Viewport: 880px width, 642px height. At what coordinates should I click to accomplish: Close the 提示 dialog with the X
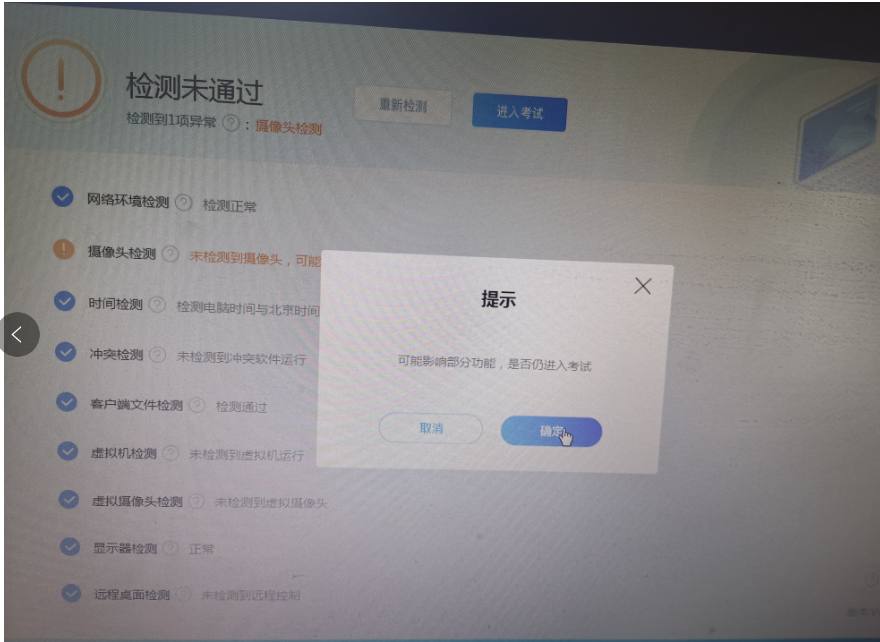[642, 286]
